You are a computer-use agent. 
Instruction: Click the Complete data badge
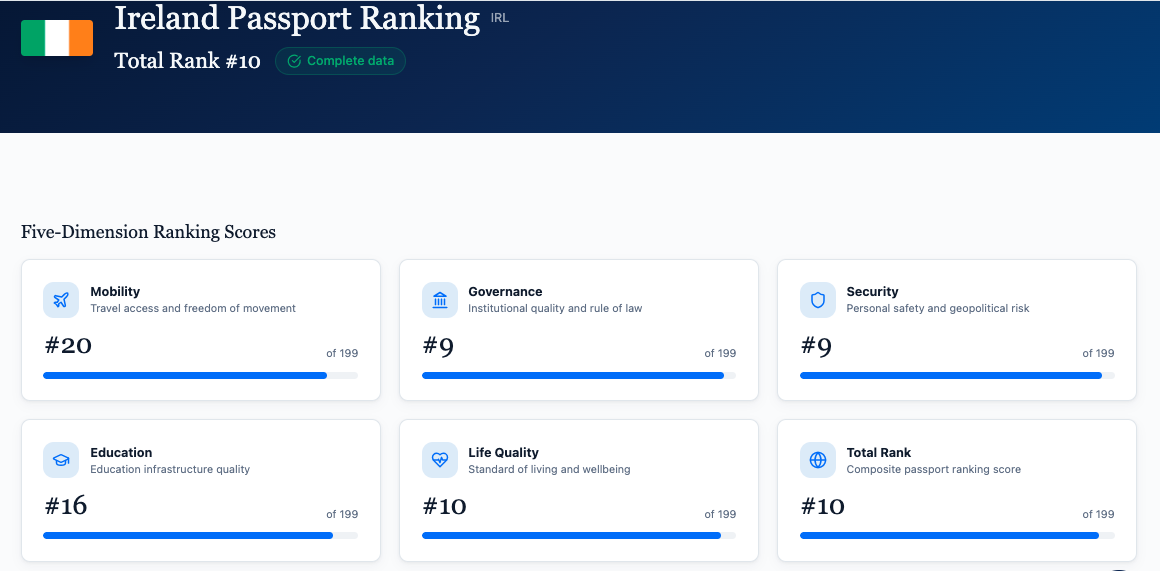pos(340,61)
